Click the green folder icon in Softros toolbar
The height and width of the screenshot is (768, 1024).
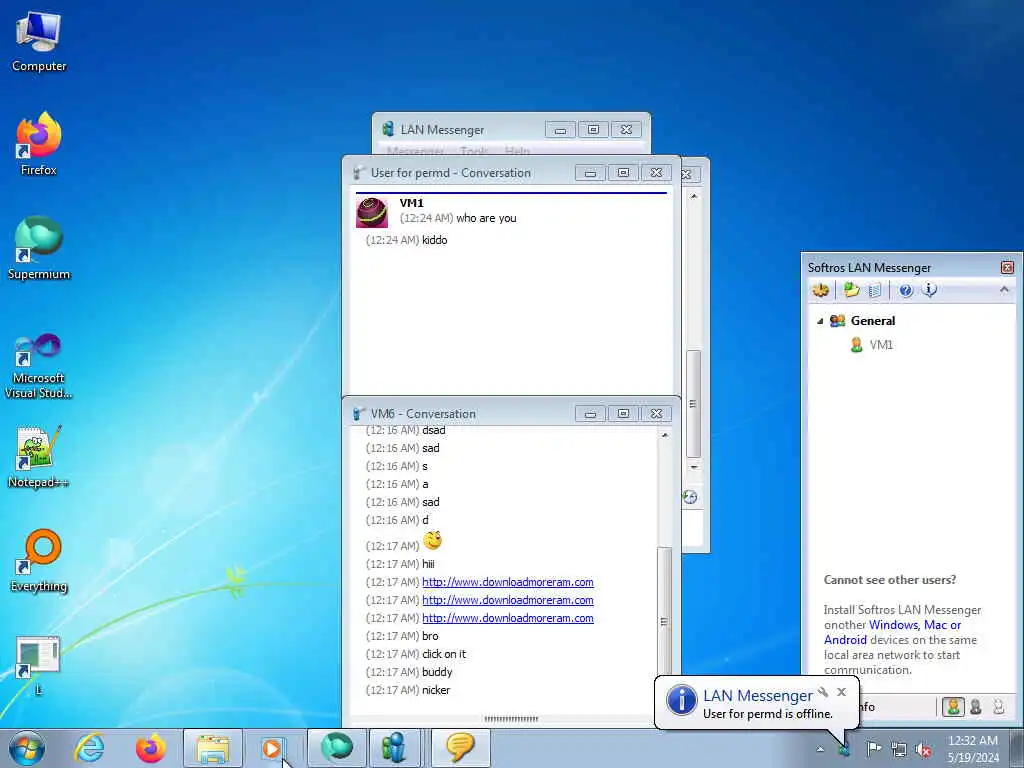point(851,289)
